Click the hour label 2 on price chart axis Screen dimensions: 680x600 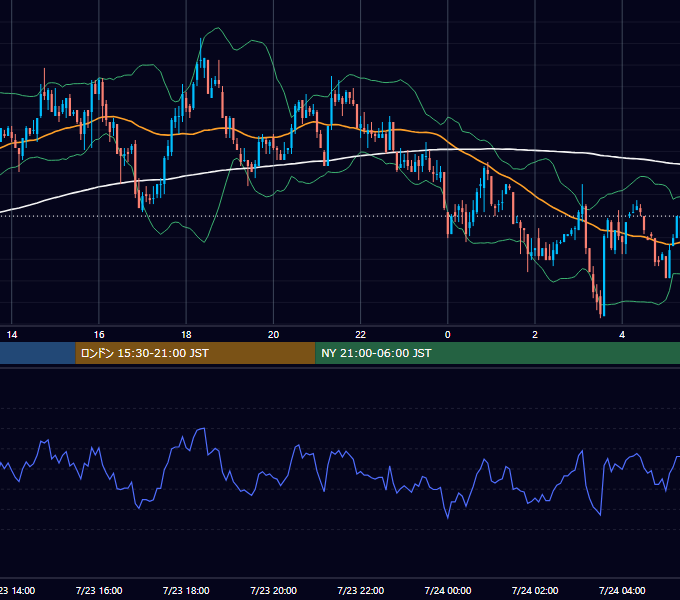coord(535,334)
